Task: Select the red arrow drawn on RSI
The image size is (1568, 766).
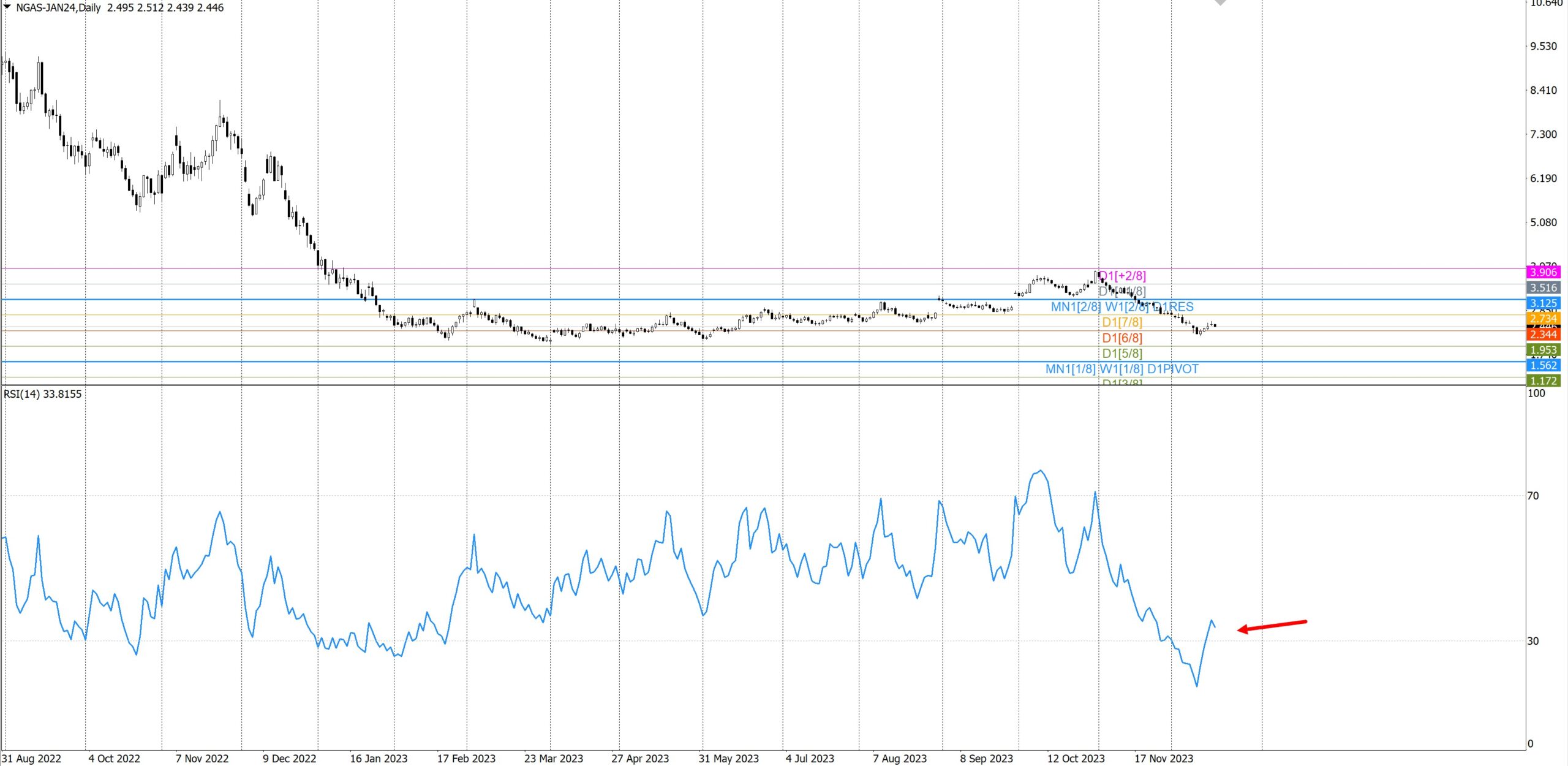Action: coord(1272,626)
